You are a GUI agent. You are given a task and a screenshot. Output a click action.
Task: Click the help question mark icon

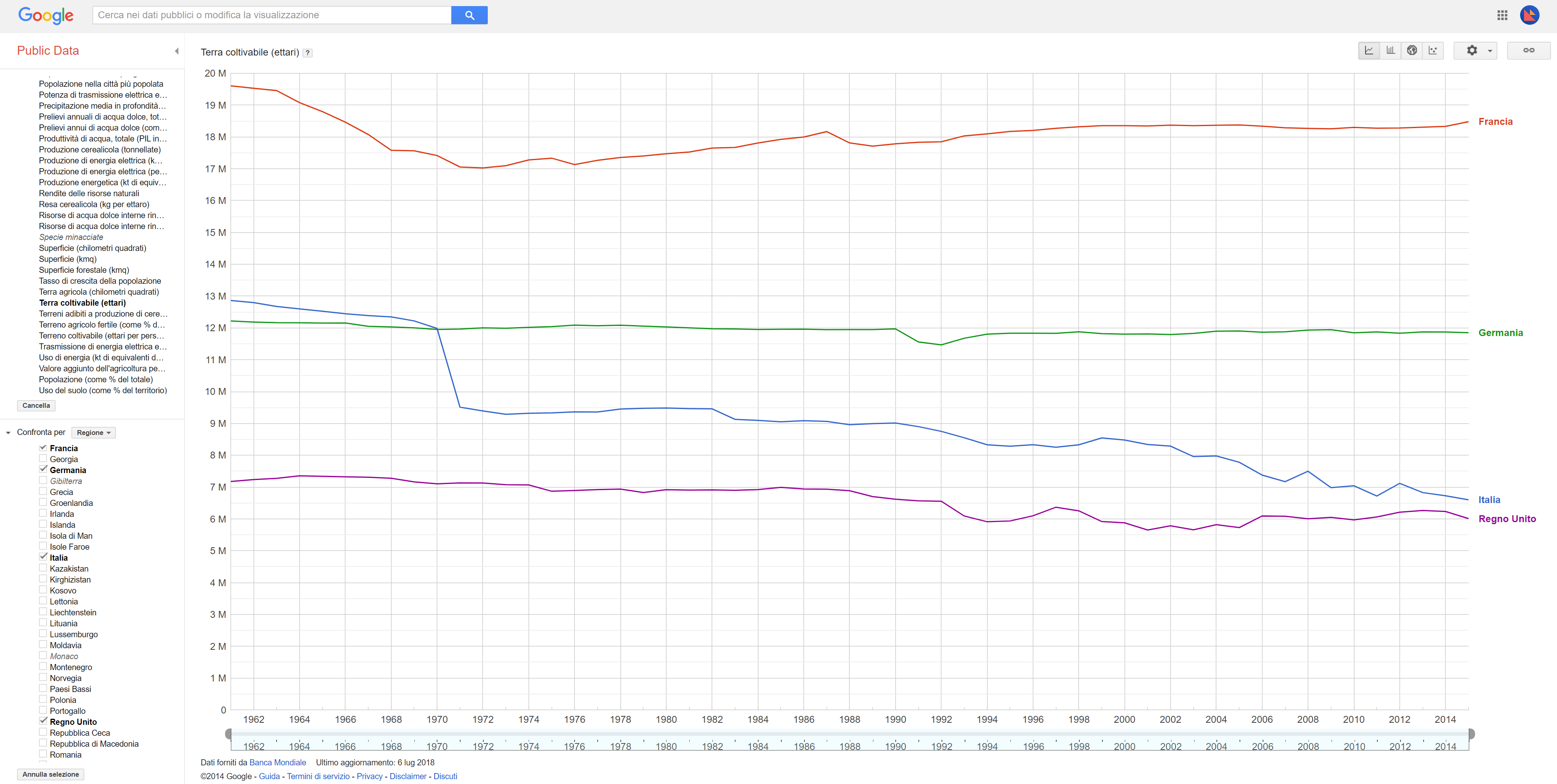point(308,53)
